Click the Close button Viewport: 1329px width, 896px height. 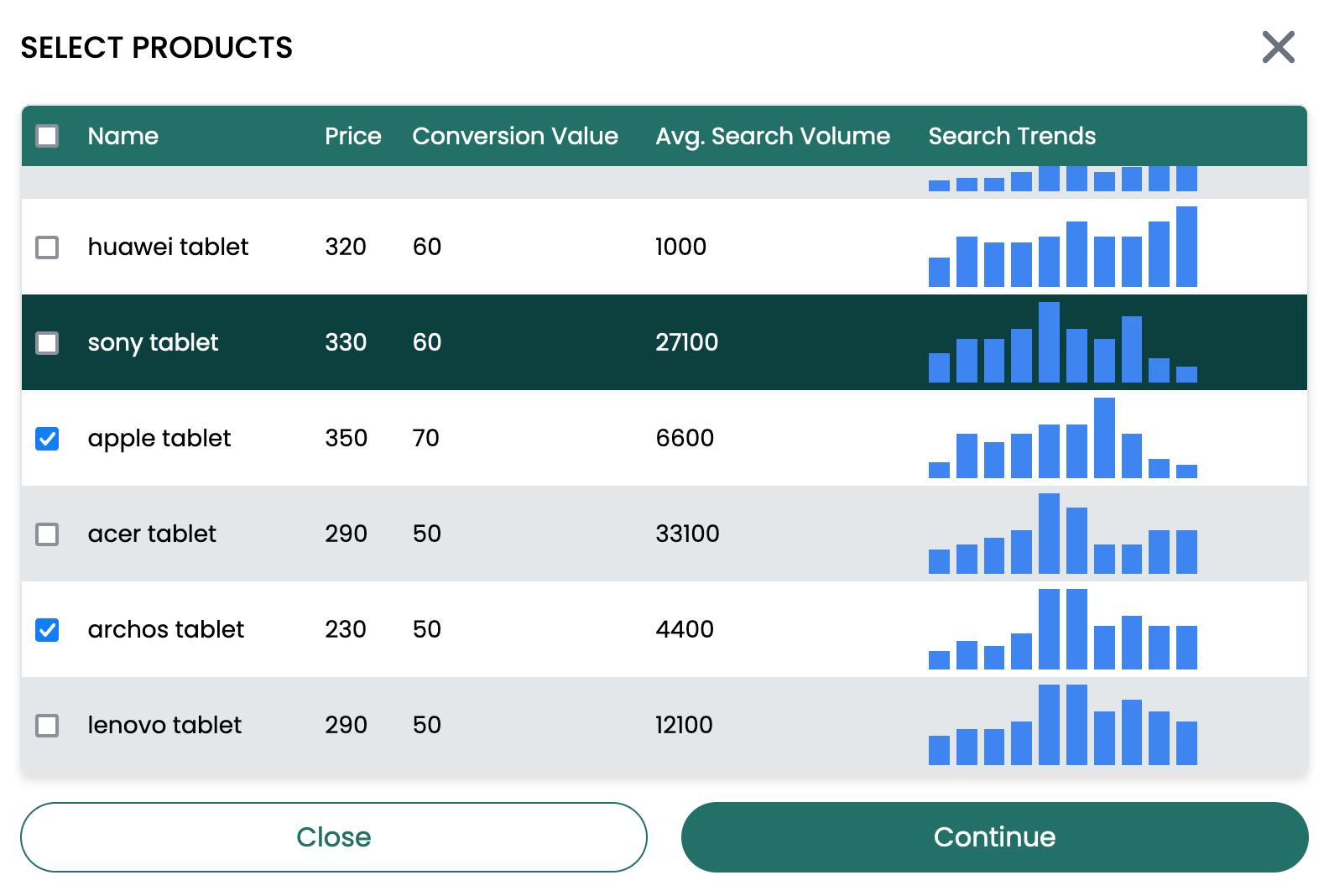334,837
